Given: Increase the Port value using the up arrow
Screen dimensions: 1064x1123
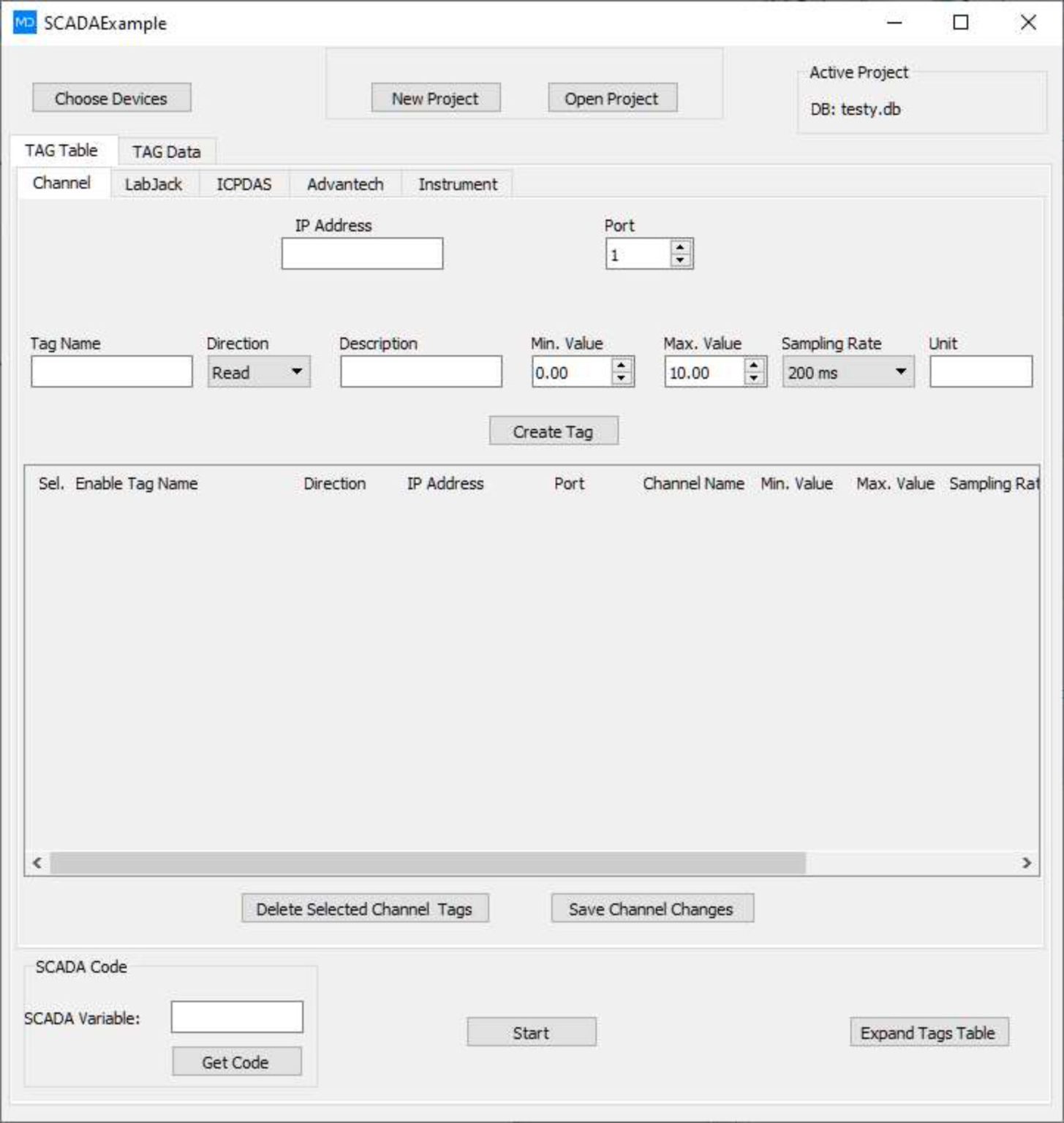Looking at the screenshot, I should [679, 247].
